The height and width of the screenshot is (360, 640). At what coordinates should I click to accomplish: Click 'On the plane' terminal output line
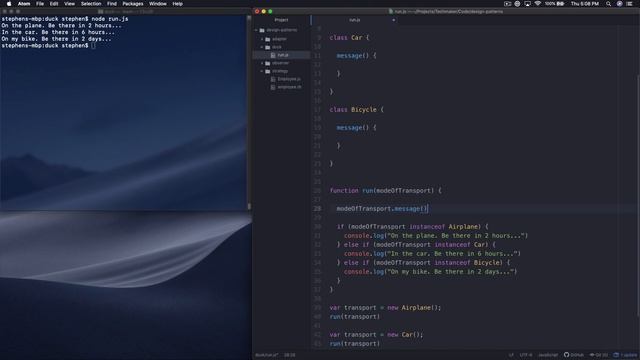pos(61,26)
